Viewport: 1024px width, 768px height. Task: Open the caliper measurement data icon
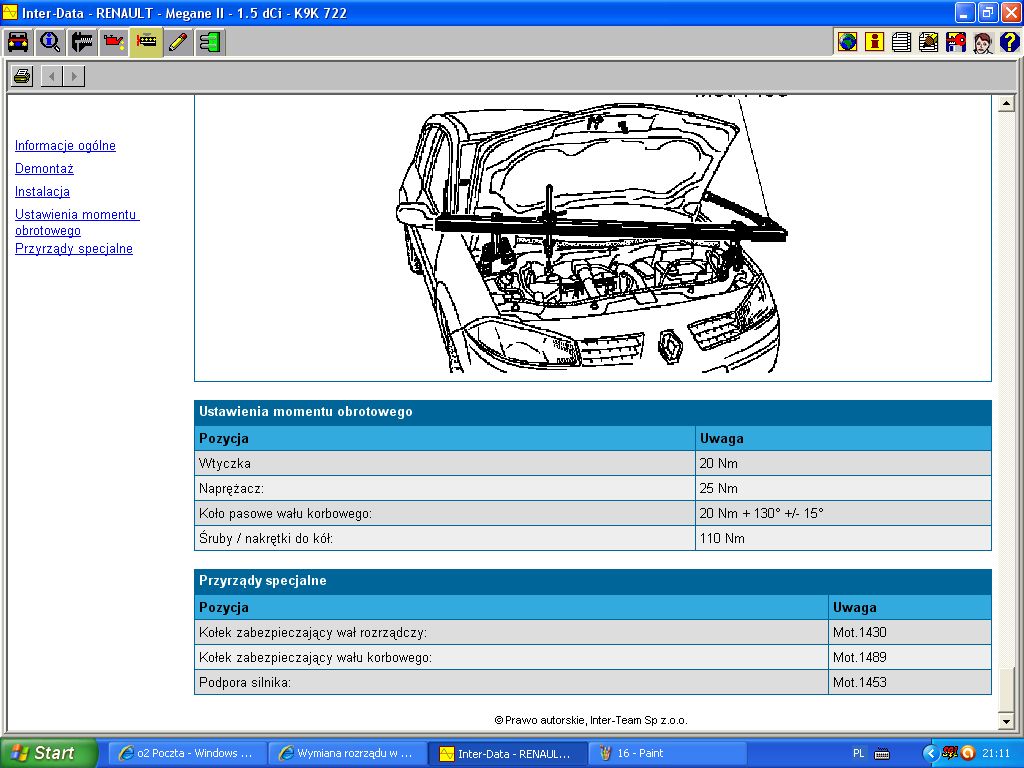coord(82,42)
